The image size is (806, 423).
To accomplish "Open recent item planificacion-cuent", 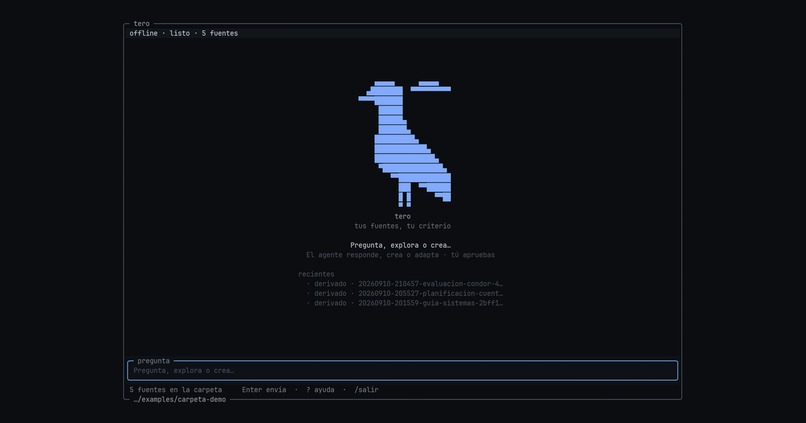I will click(405, 293).
